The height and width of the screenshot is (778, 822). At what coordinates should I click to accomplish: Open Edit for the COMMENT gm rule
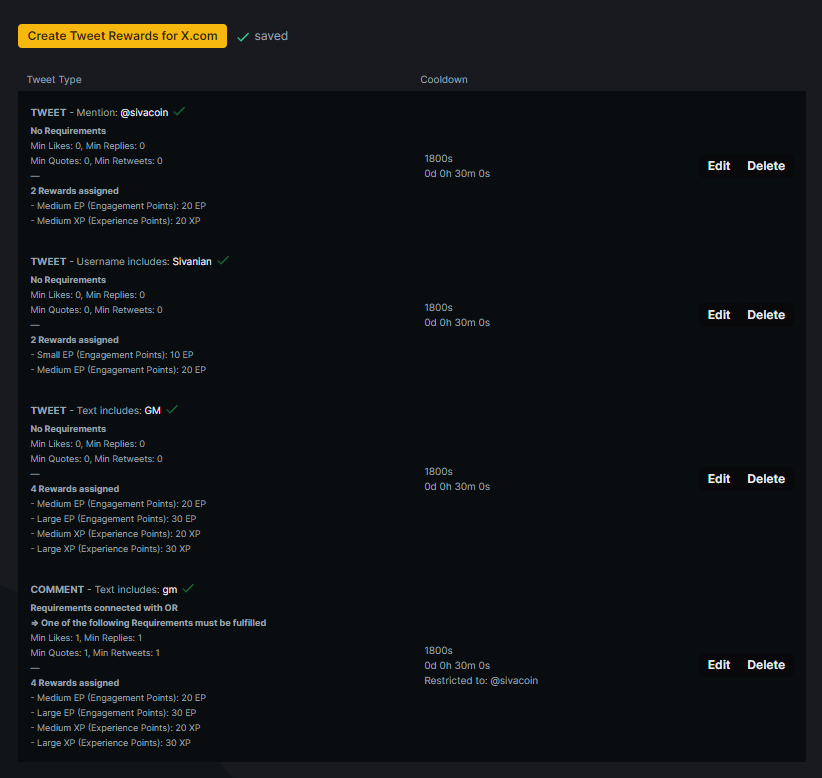pos(718,665)
